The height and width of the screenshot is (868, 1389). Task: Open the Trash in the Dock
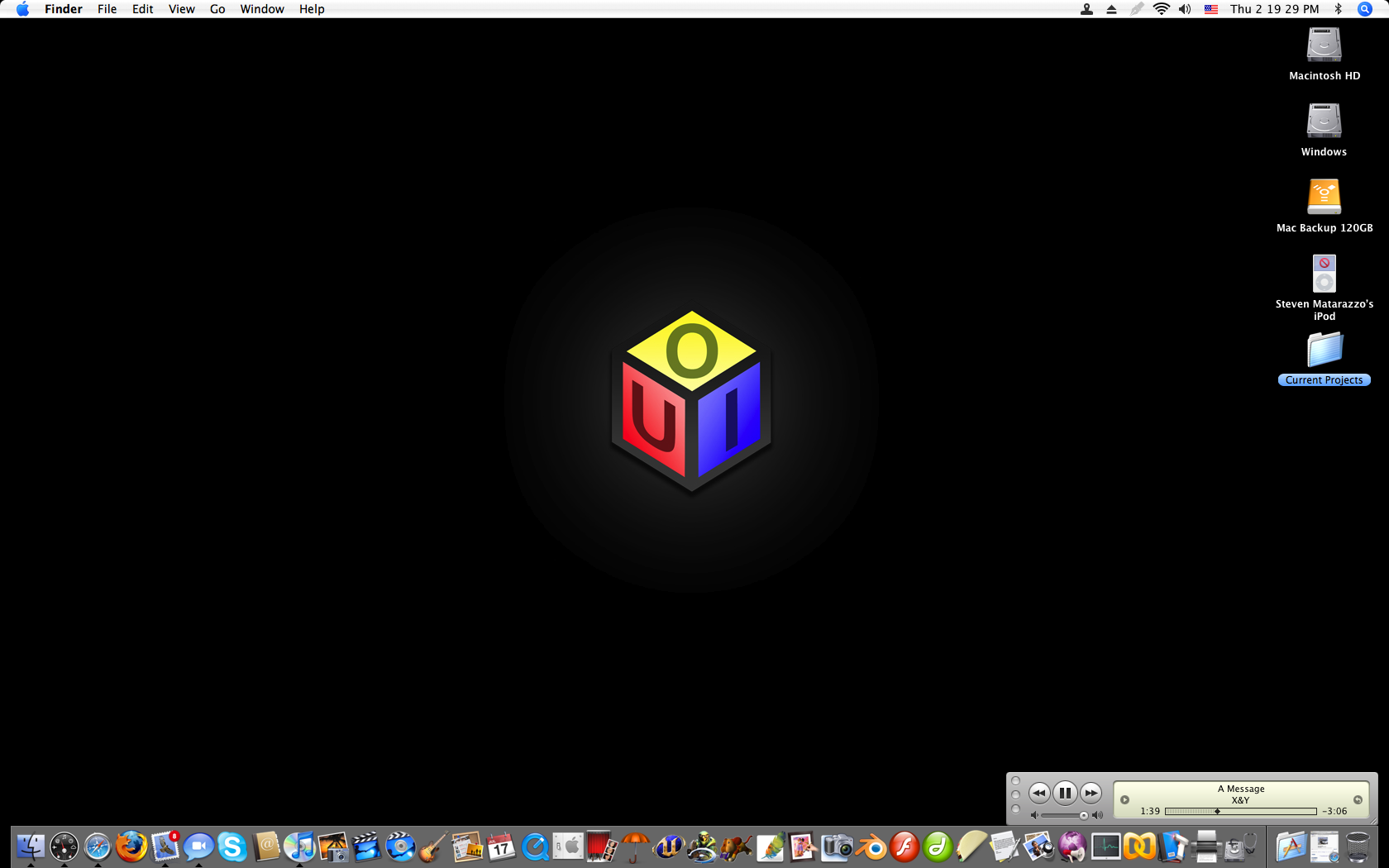coord(1358,847)
